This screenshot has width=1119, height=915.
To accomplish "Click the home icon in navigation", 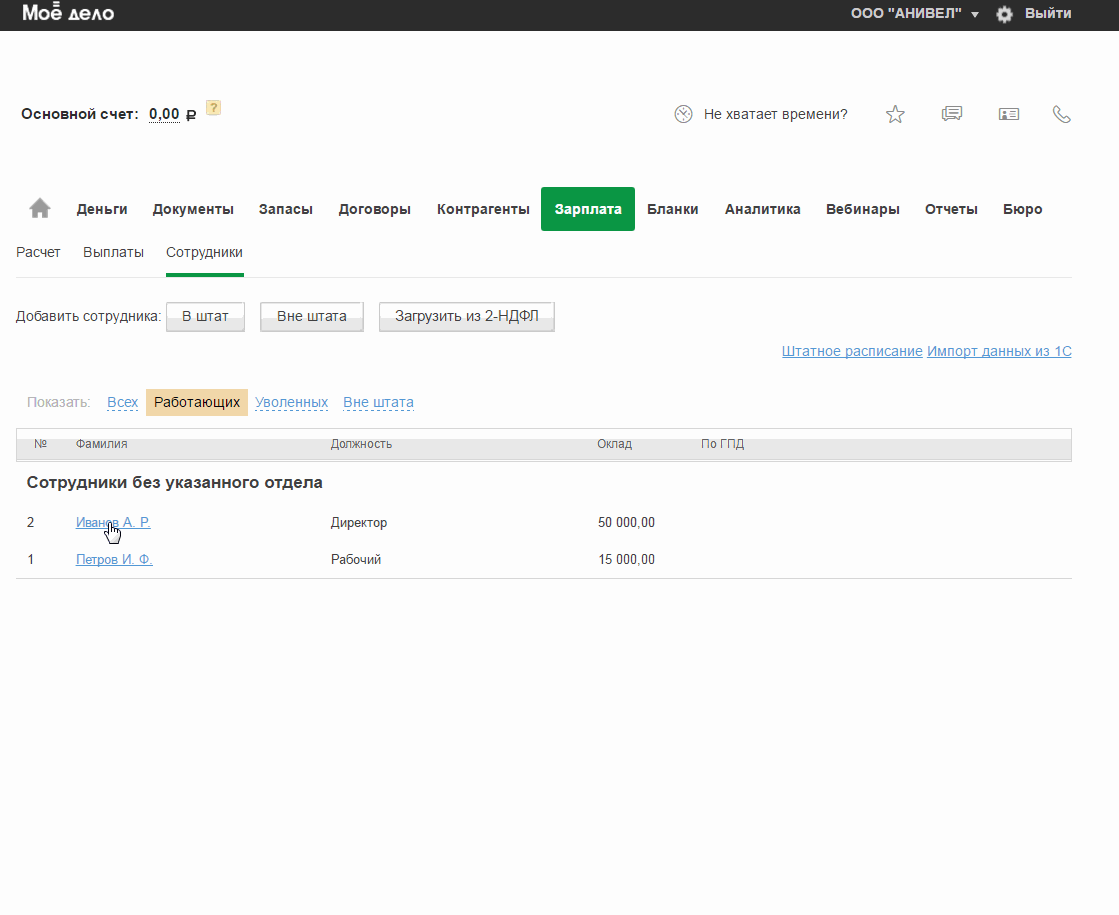I will pyautogui.click(x=40, y=209).
